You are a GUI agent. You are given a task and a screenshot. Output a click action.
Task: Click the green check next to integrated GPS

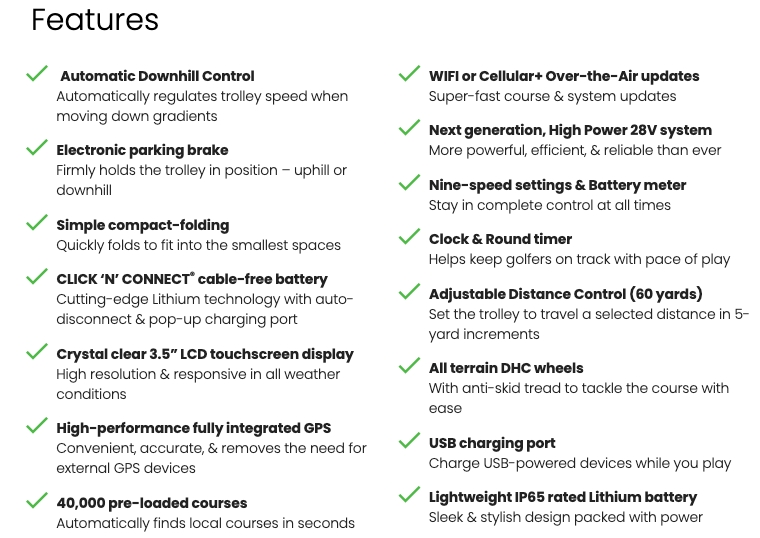[x=37, y=426]
